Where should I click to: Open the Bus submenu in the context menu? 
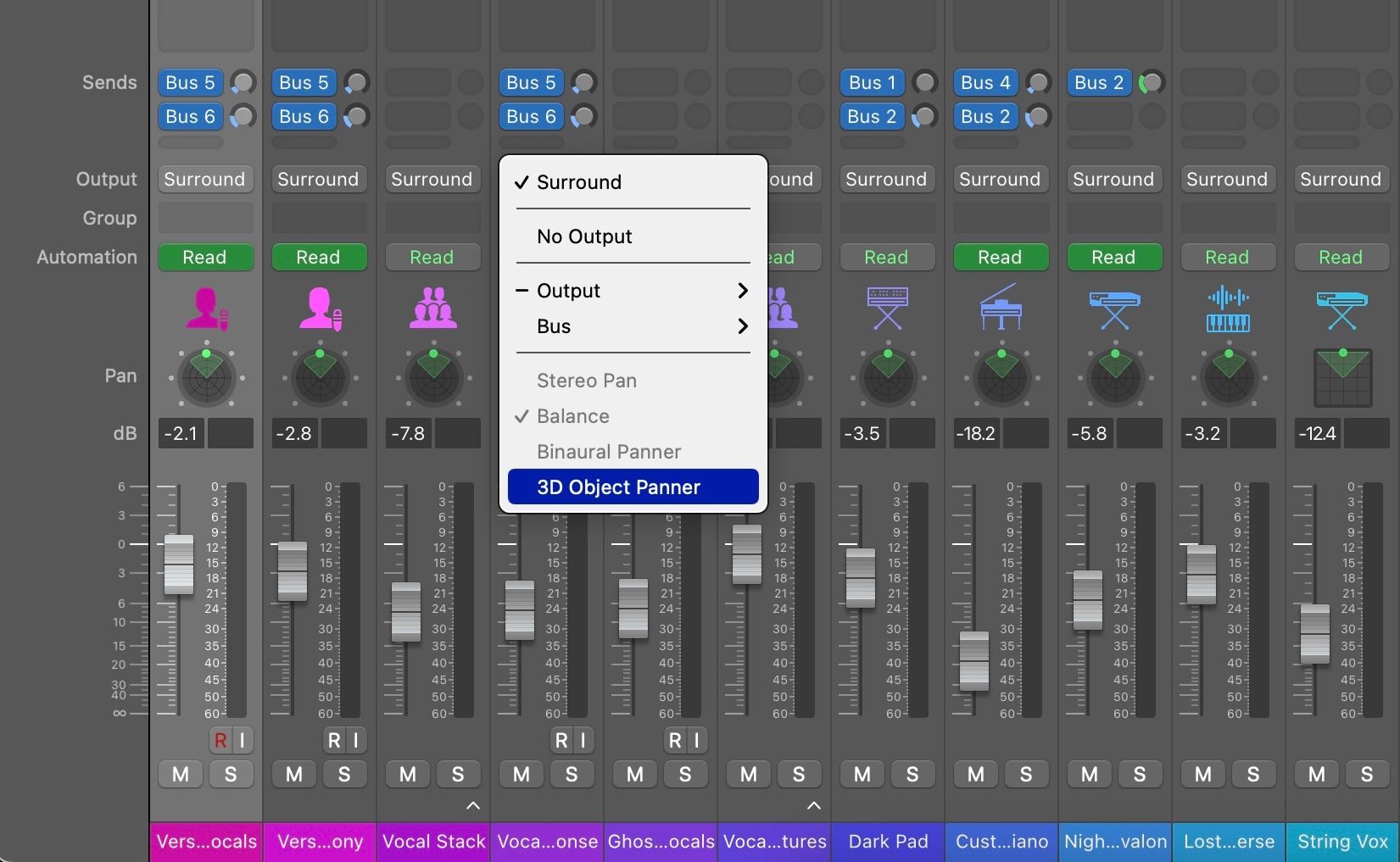click(633, 326)
